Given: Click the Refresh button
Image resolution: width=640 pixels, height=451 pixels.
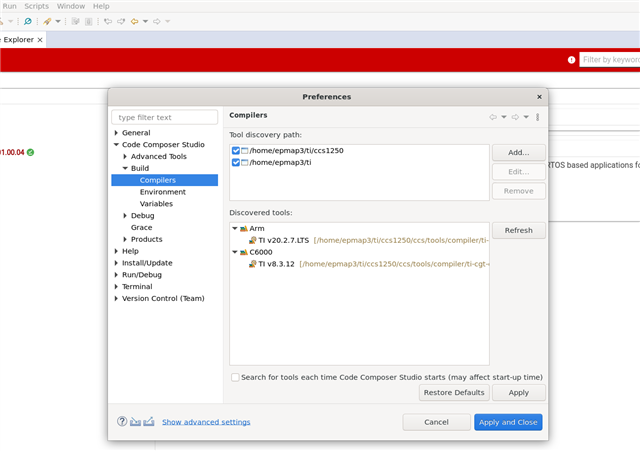Looking at the screenshot, I should coord(518,230).
